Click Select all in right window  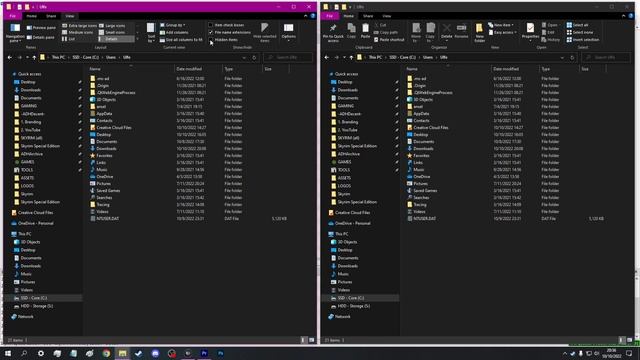[x=577, y=25]
